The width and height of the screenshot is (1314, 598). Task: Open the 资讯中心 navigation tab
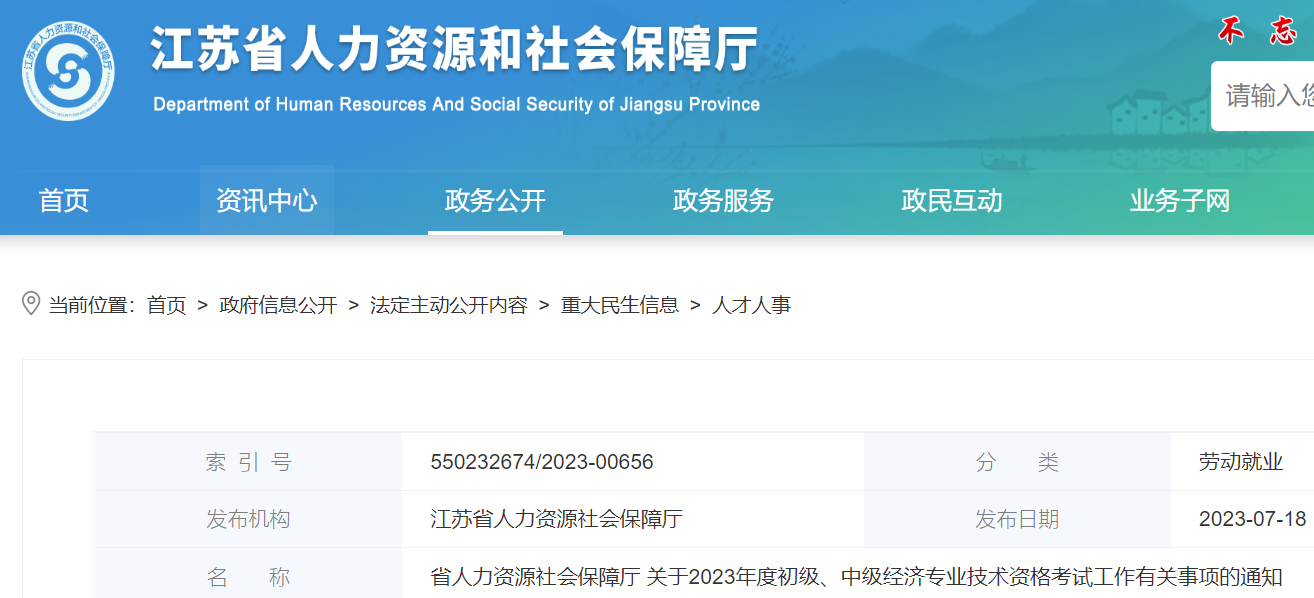point(267,201)
